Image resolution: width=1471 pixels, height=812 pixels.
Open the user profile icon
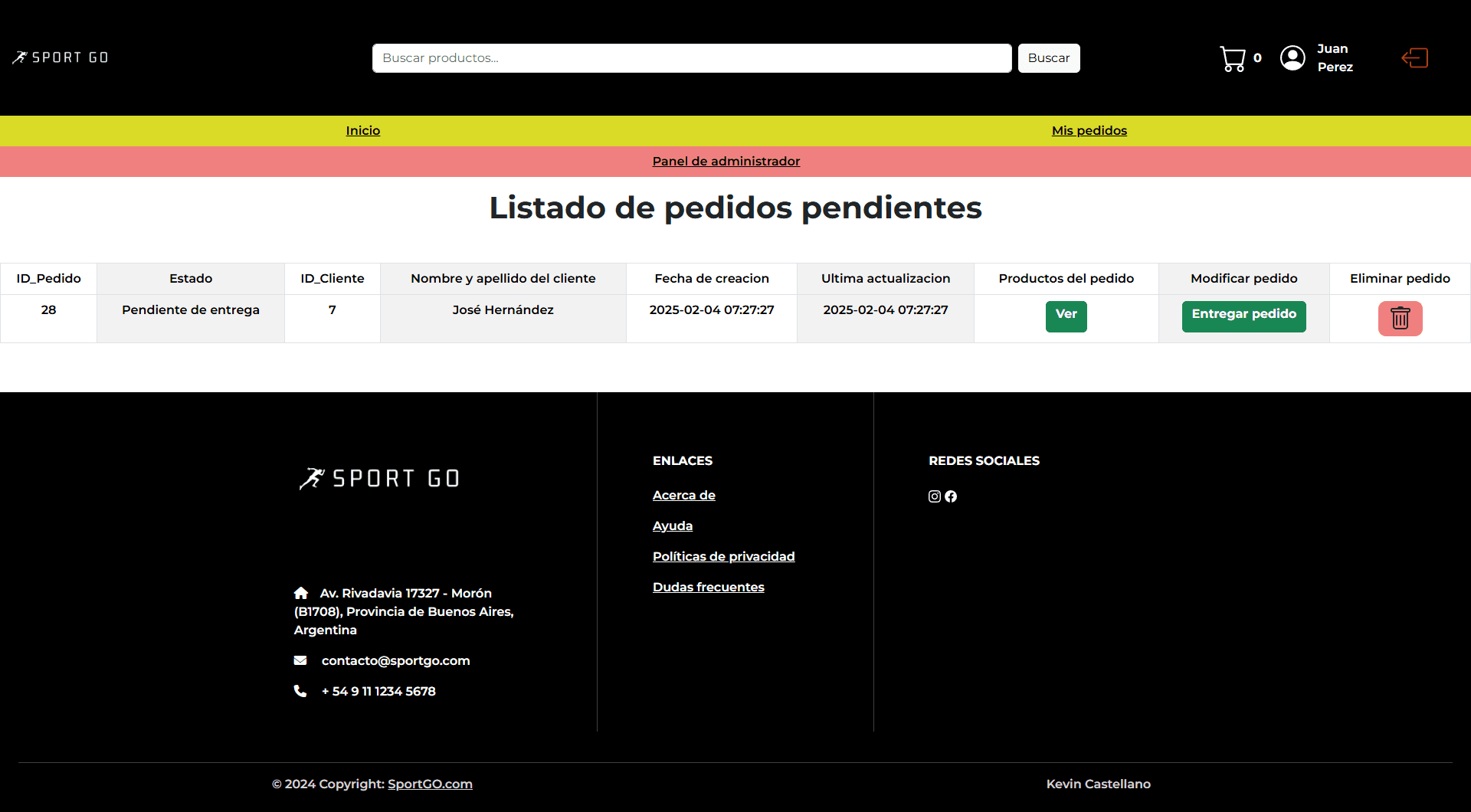point(1292,57)
